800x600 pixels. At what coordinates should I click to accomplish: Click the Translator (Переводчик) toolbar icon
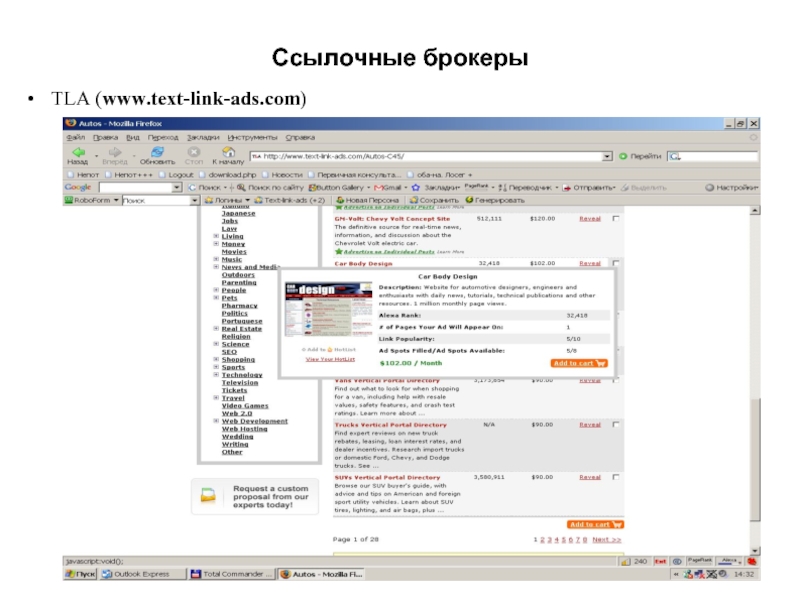coord(503,187)
